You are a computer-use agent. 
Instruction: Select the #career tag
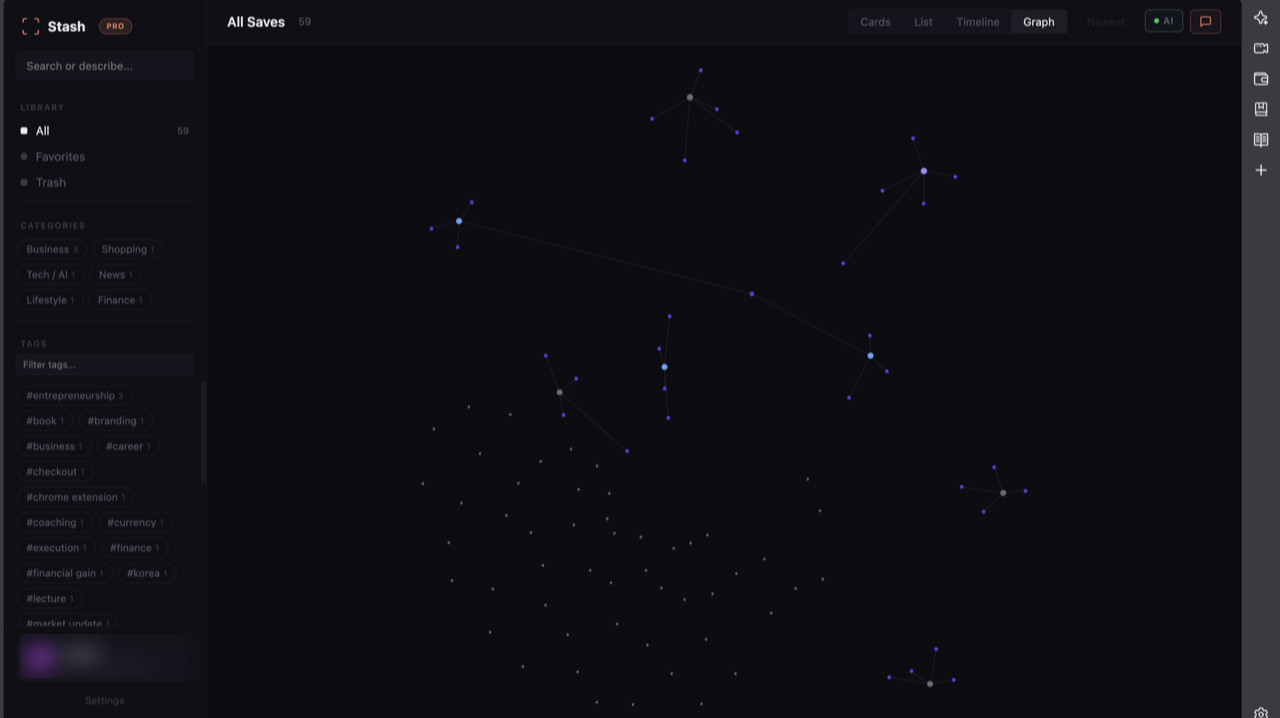point(128,446)
